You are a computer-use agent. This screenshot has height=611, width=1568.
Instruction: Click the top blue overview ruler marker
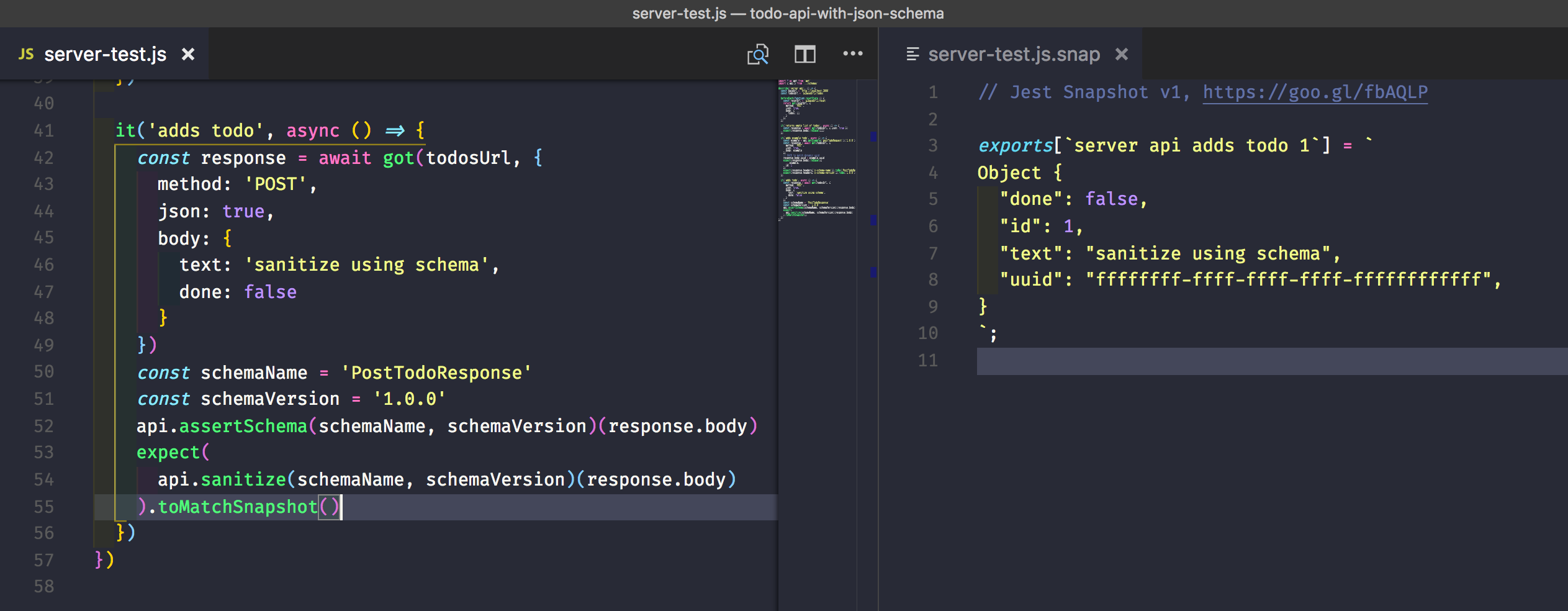pyautogui.click(x=873, y=136)
